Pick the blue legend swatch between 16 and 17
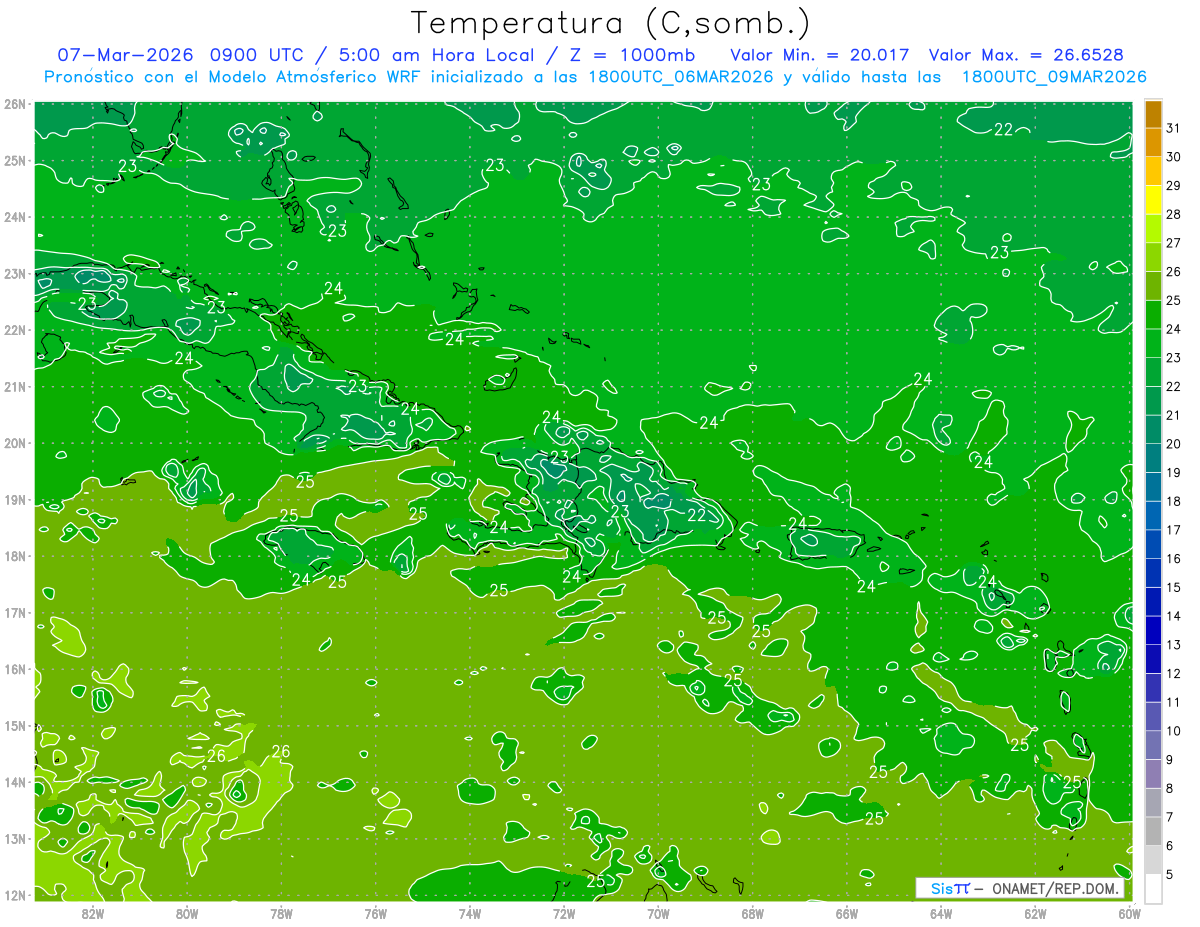Image resolution: width=1200 pixels, height=927 pixels. pos(1153,544)
